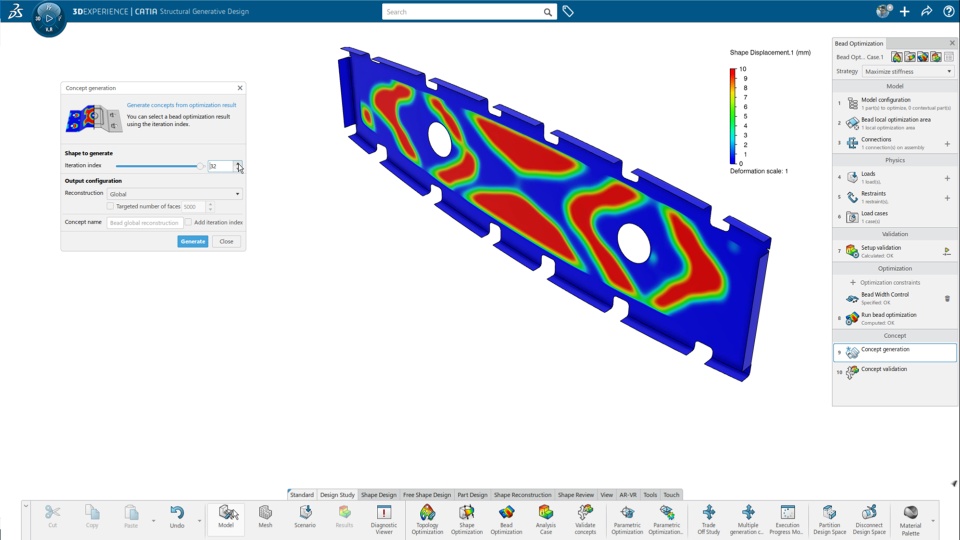Run setup validation play icon

[947, 251]
